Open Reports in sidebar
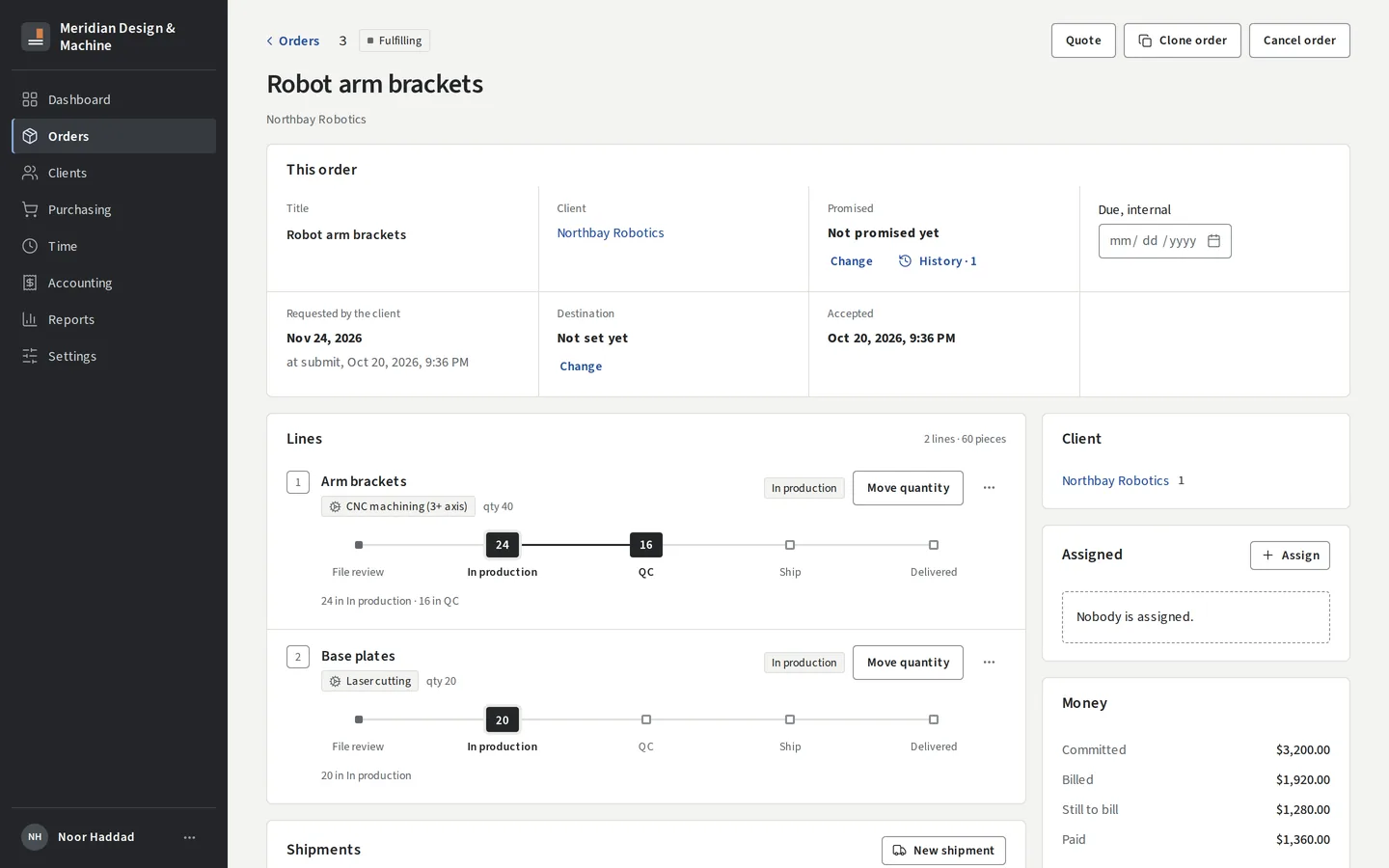This screenshot has height=868, width=1389. 114,319
